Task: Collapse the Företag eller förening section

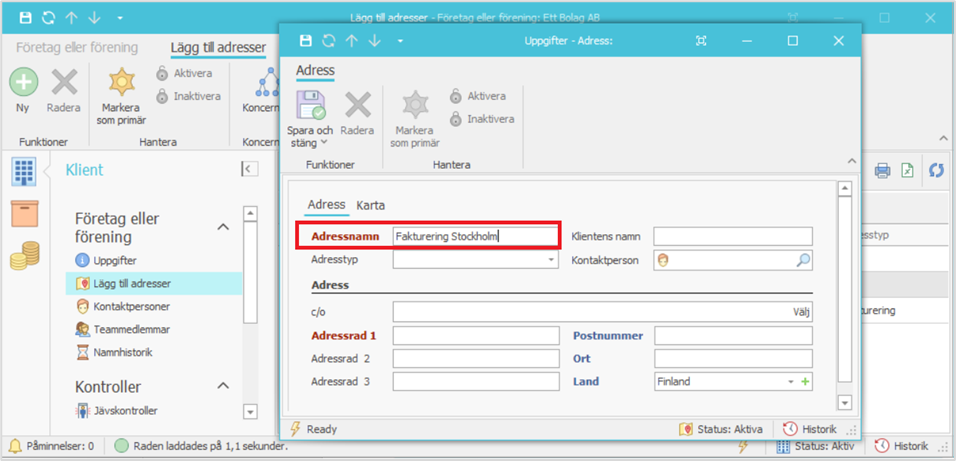Action: point(223,227)
